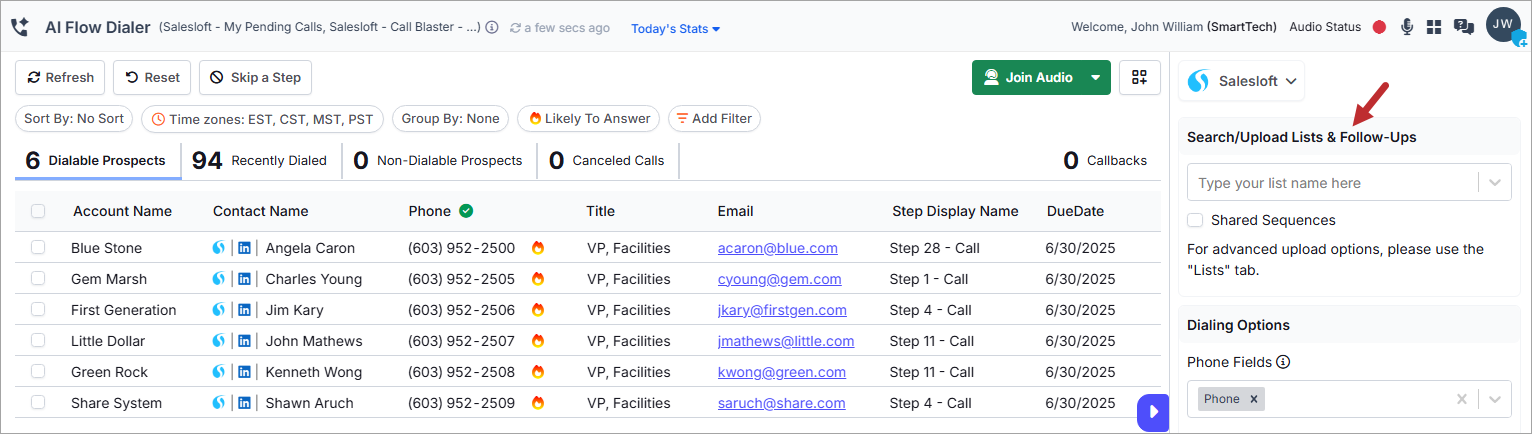Viewport: 1532px width, 434px height.
Task: Switch to the Canceled Calls tab
Action: [607, 160]
